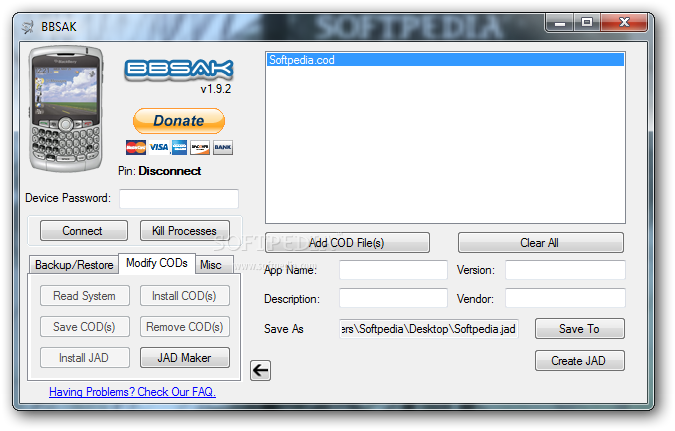Screen dimensions: 675x431
Task: Click the Install JAD button
Action: tap(85, 358)
